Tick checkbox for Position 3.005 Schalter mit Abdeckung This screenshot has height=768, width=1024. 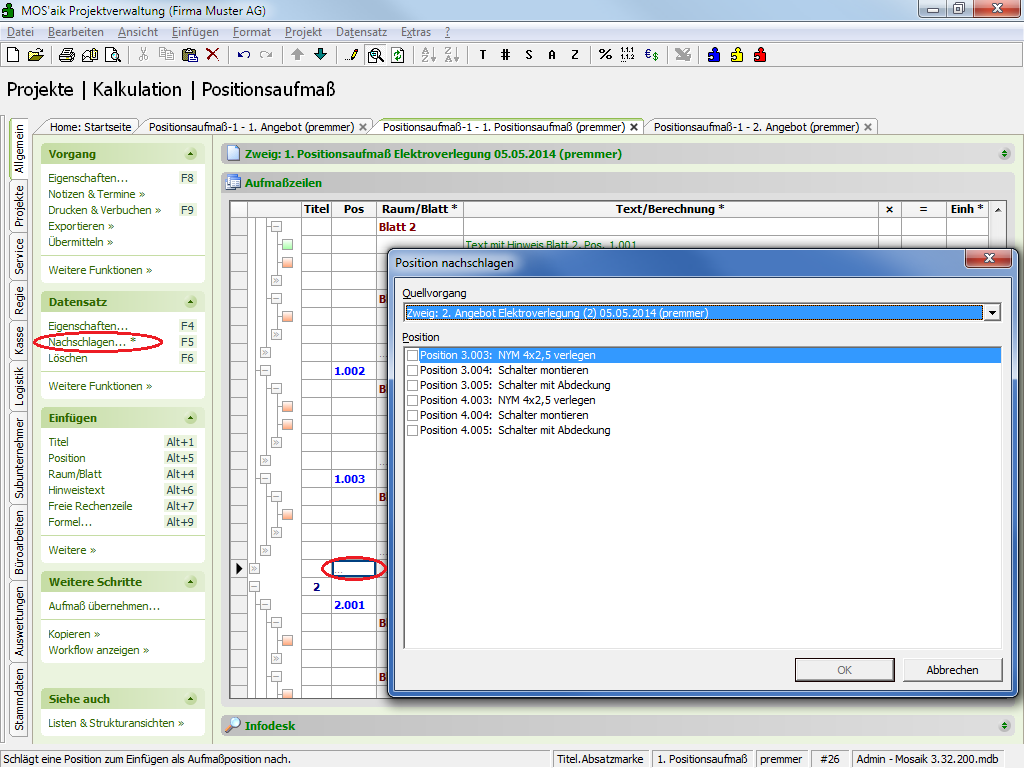tap(412, 385)
